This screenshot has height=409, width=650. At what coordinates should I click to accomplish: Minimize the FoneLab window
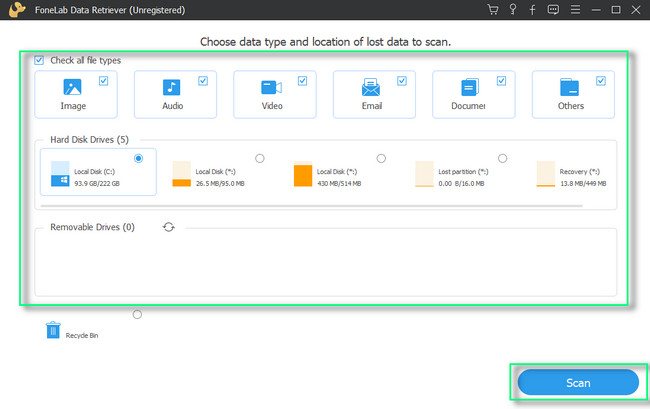click(x=596, y=10)
